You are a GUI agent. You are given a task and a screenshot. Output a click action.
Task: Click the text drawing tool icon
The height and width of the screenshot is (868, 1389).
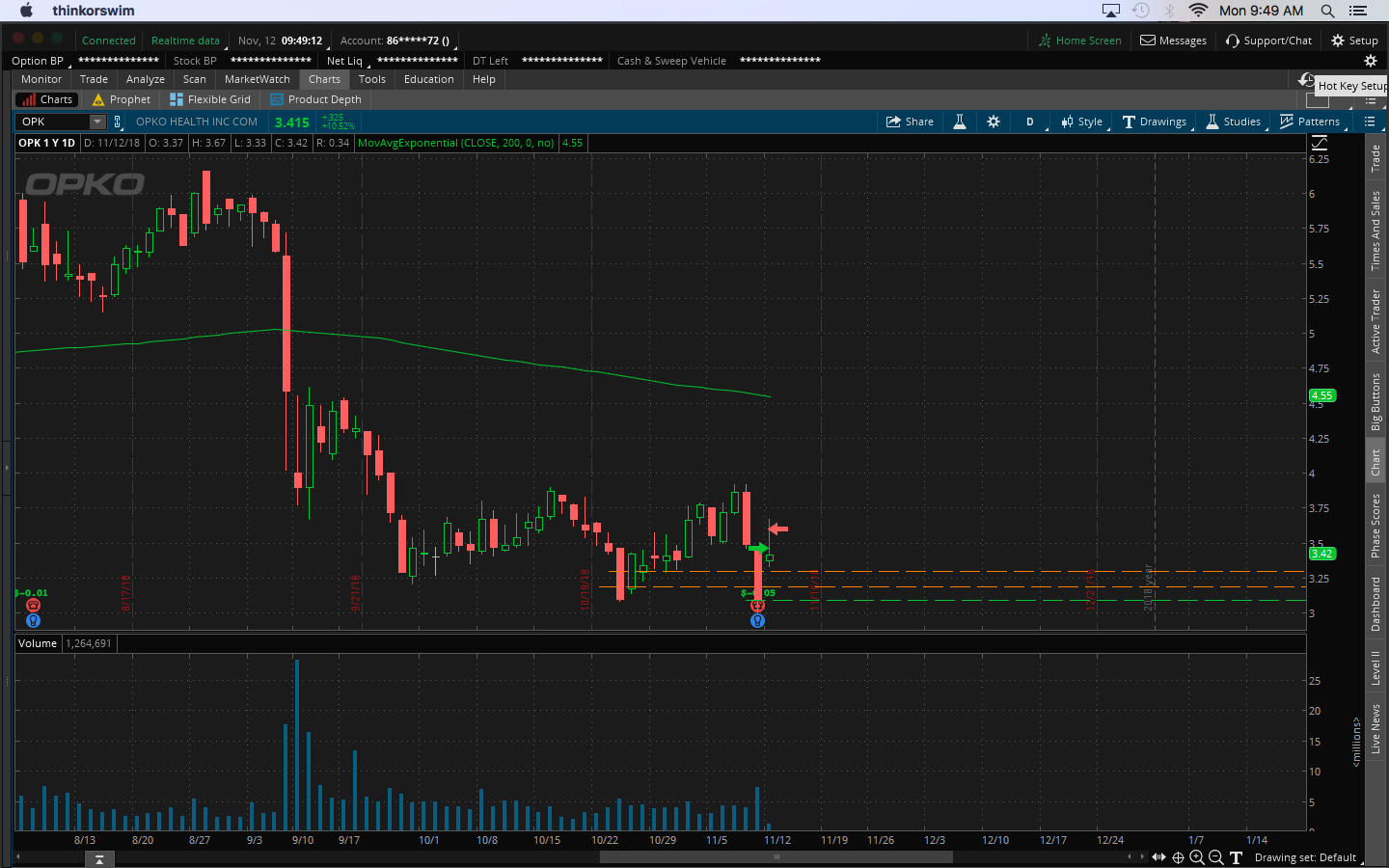[1236, 857]
